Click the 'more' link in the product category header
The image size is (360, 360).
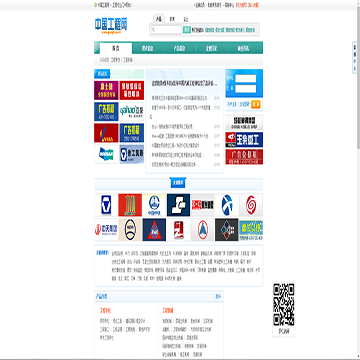tap(218, 296)
